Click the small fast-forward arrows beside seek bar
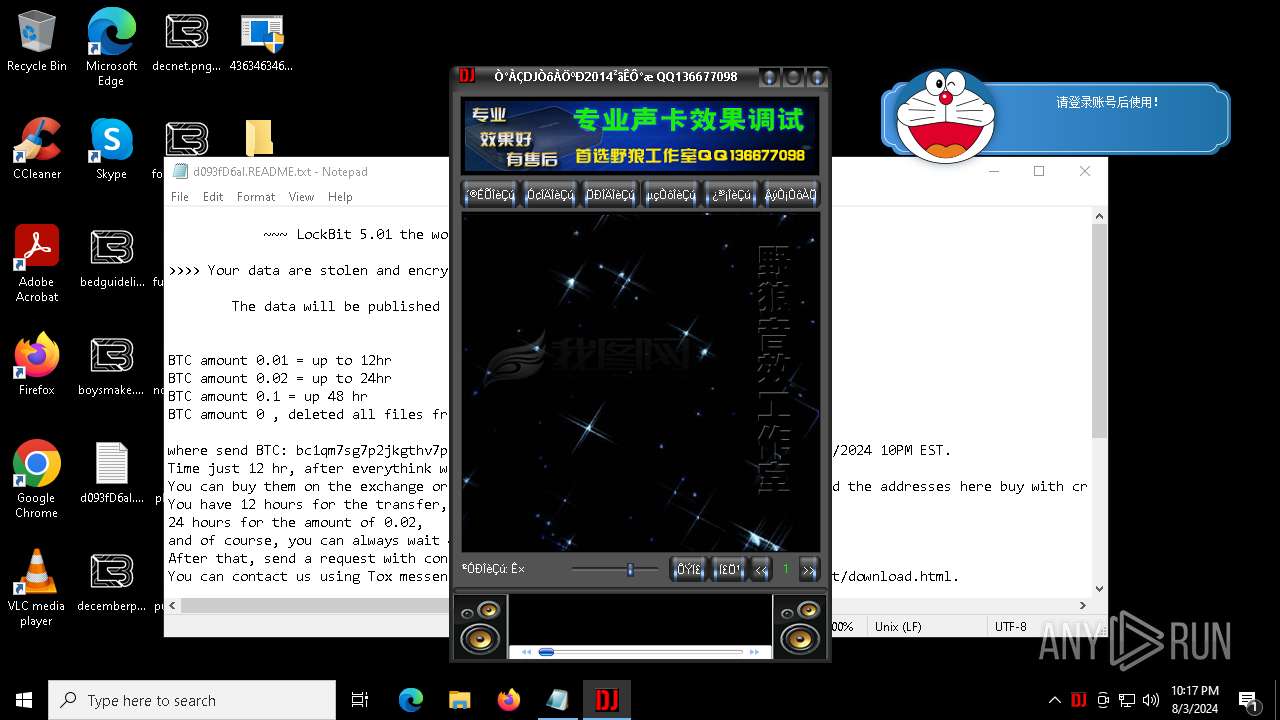This screenshot has height=720, width=1280. point(755,652)
